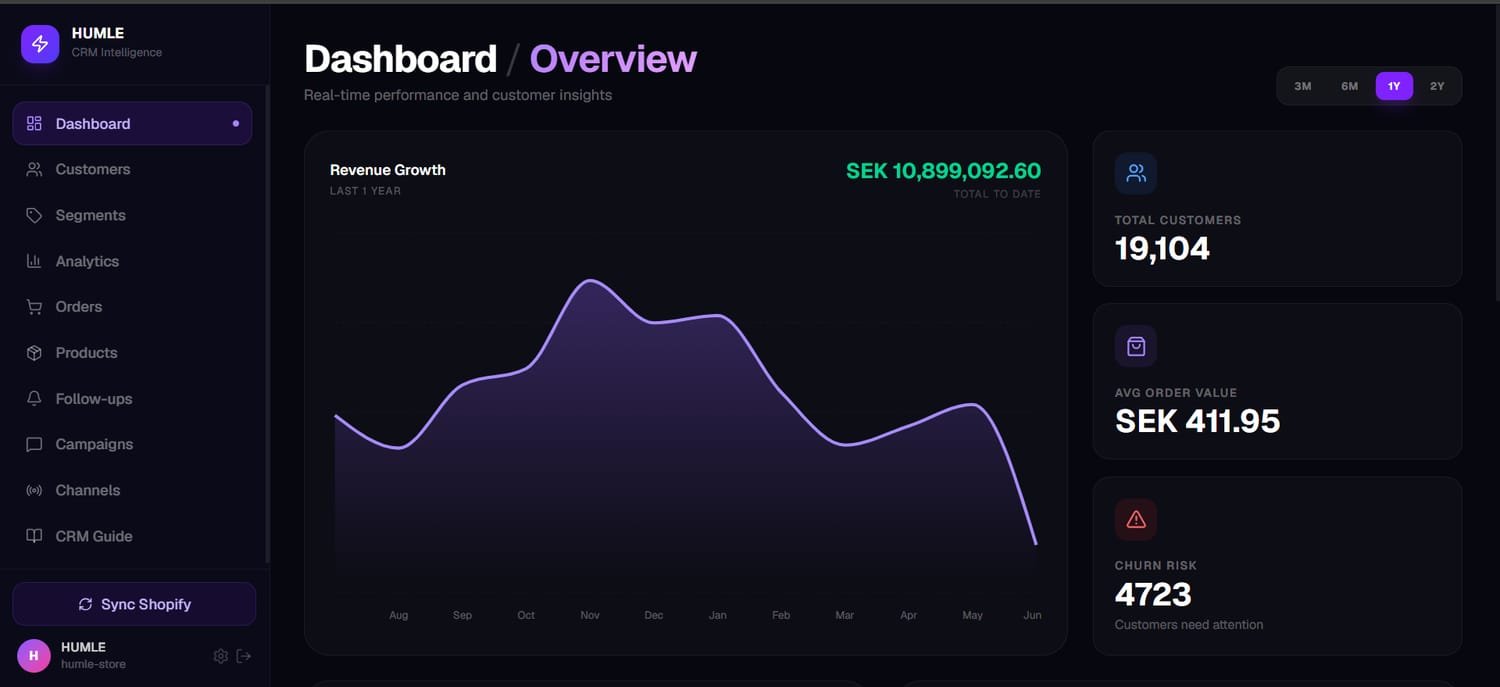1500x687 pixels.
Task: Click the CRM Intelligence tagline
Action: point(116,52)
